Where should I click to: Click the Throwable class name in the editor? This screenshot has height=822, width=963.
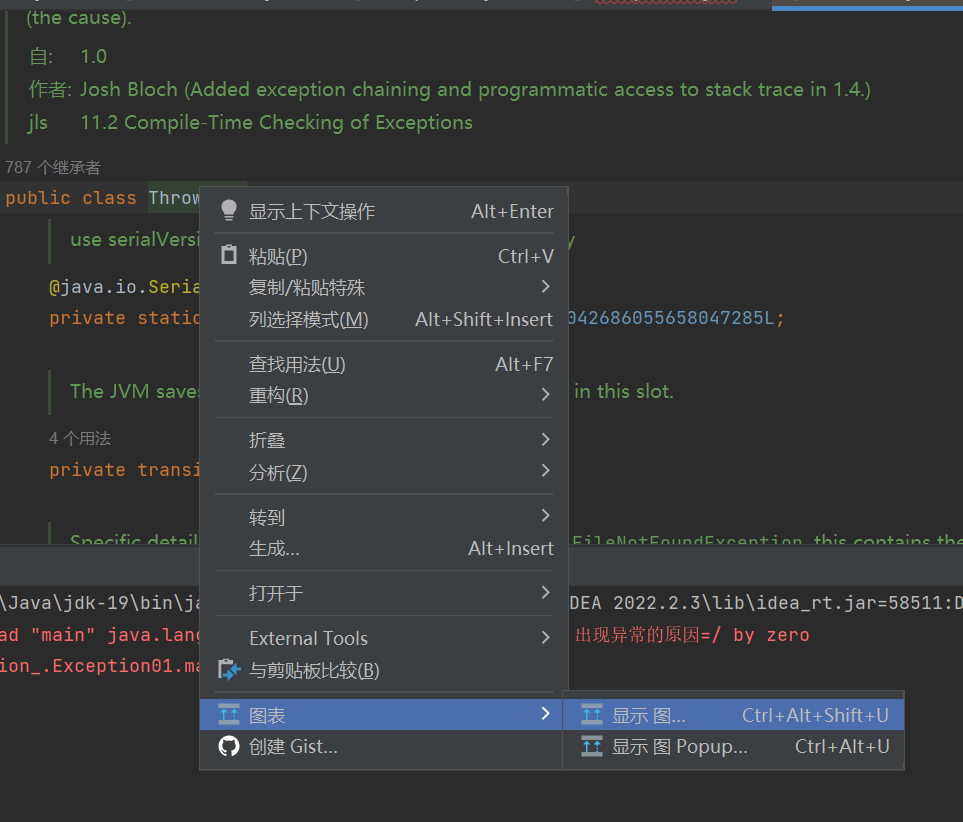point(175,197)
